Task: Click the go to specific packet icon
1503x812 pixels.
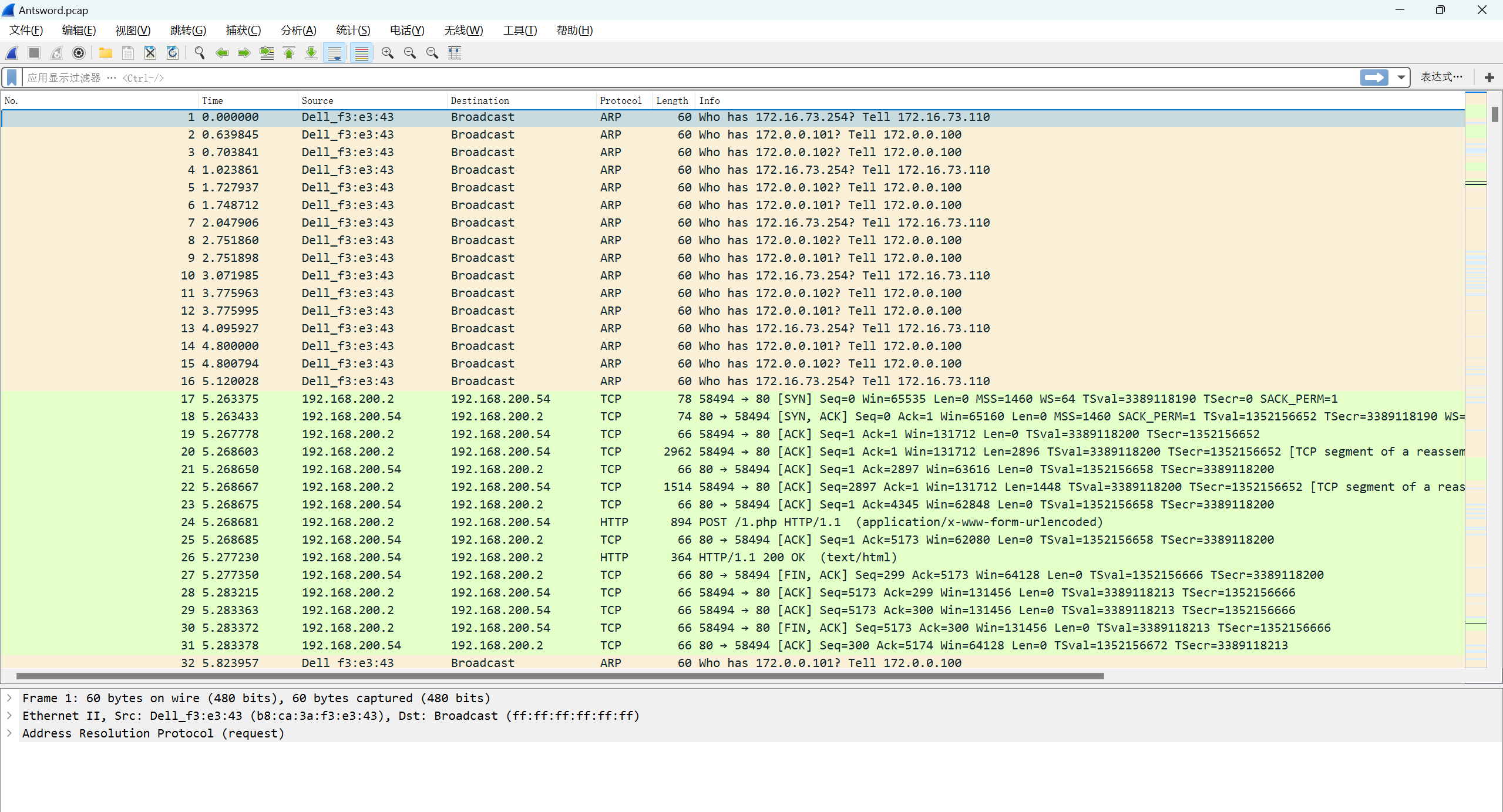Action: point(267,53)
